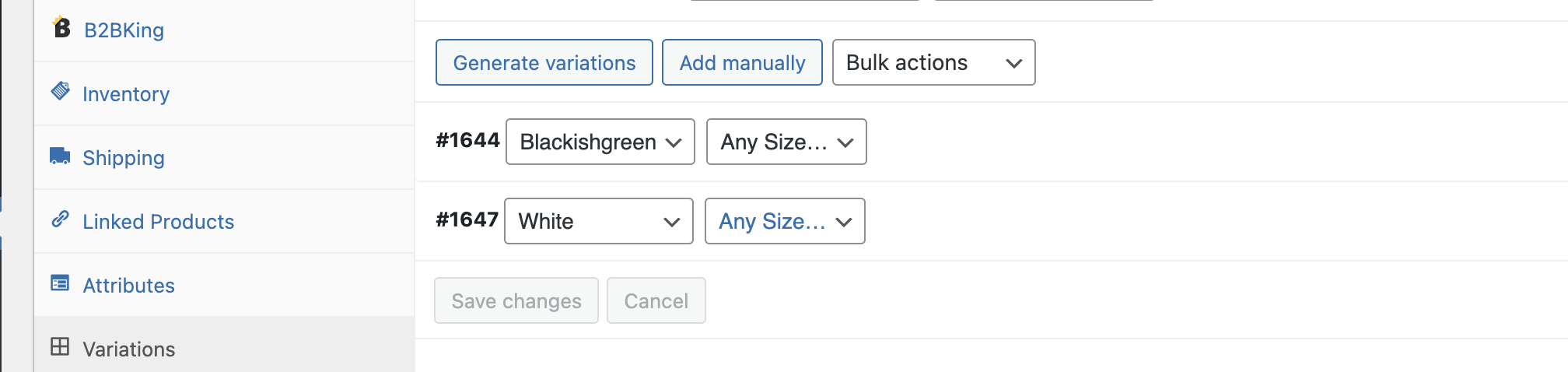Click the Shipping truck icon
Image resolution: width=1568 pixels, height=372 pixels.
tap(60, 156)
